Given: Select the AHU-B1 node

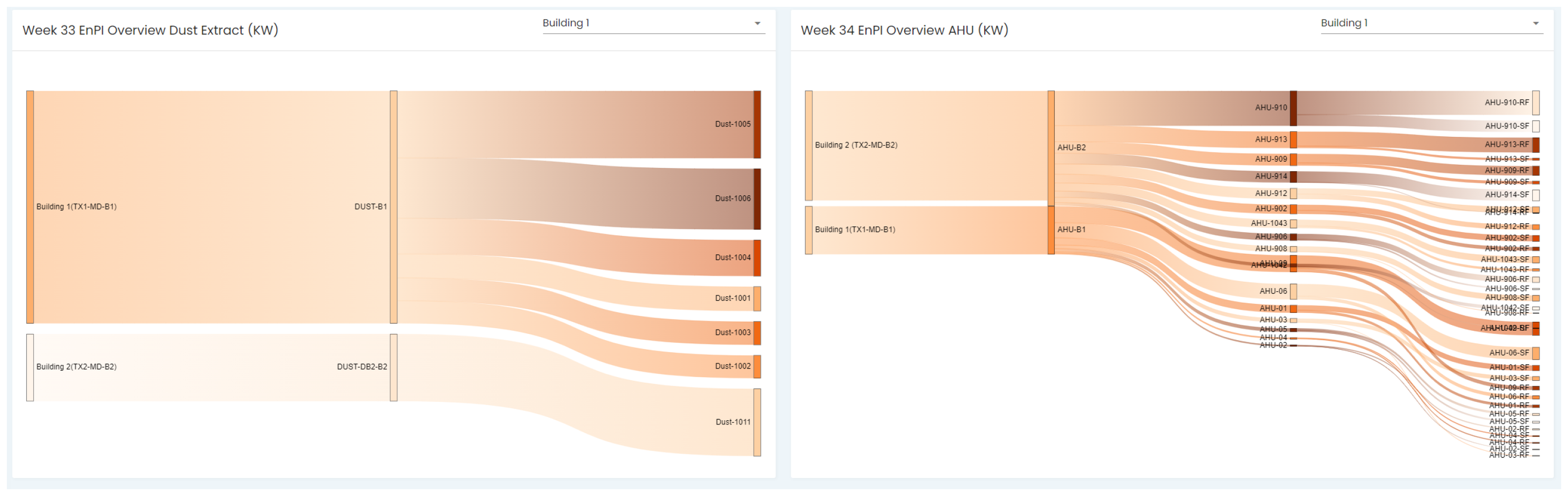Looking at the screenshot, I should 1051,230.
